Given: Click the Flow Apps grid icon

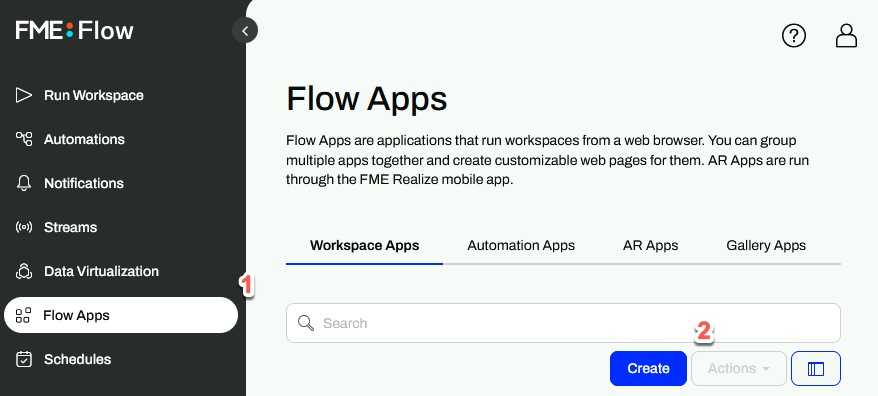Looking at the screenshot, I should pos(23,315).
